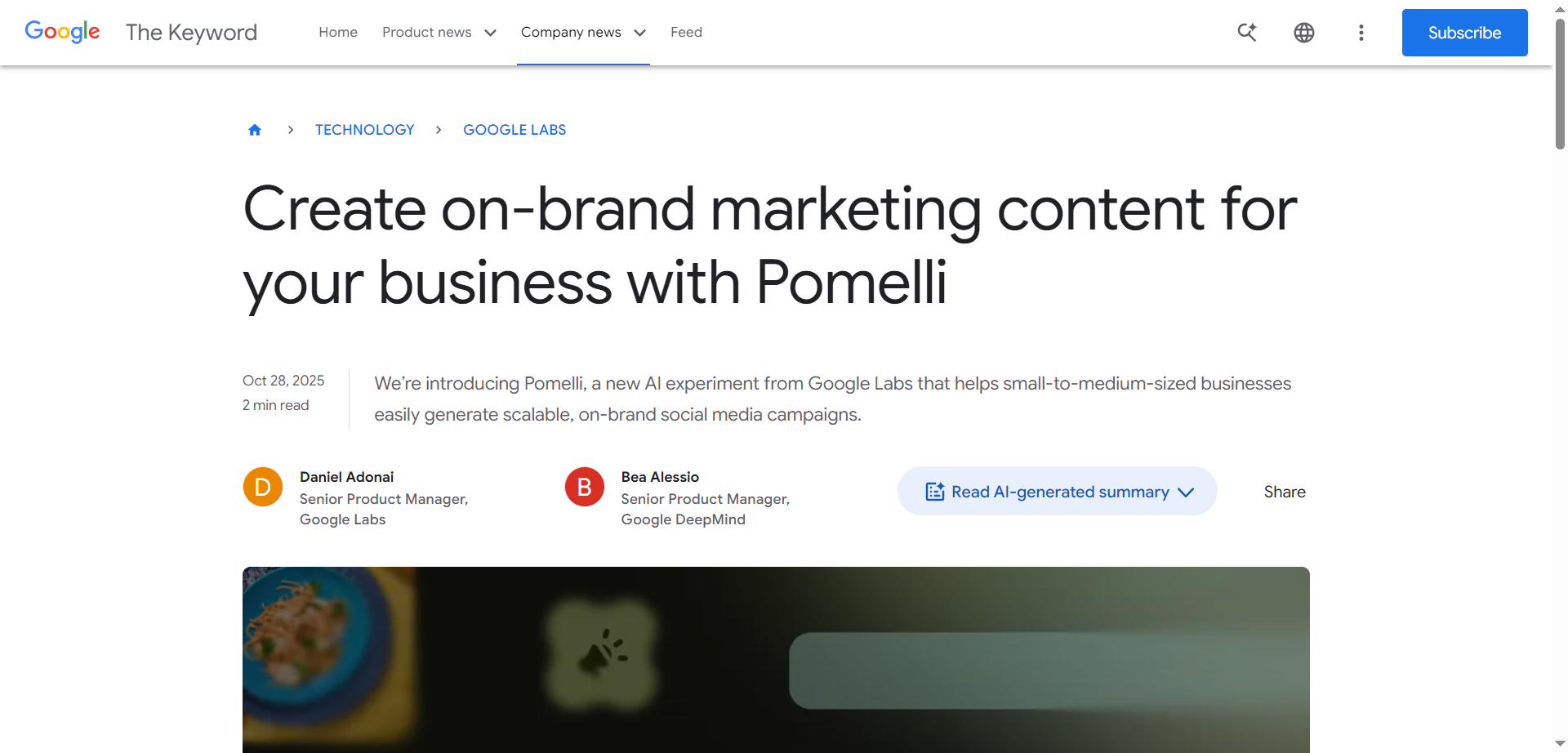Click the Subscribe button

coord(1463,33)
